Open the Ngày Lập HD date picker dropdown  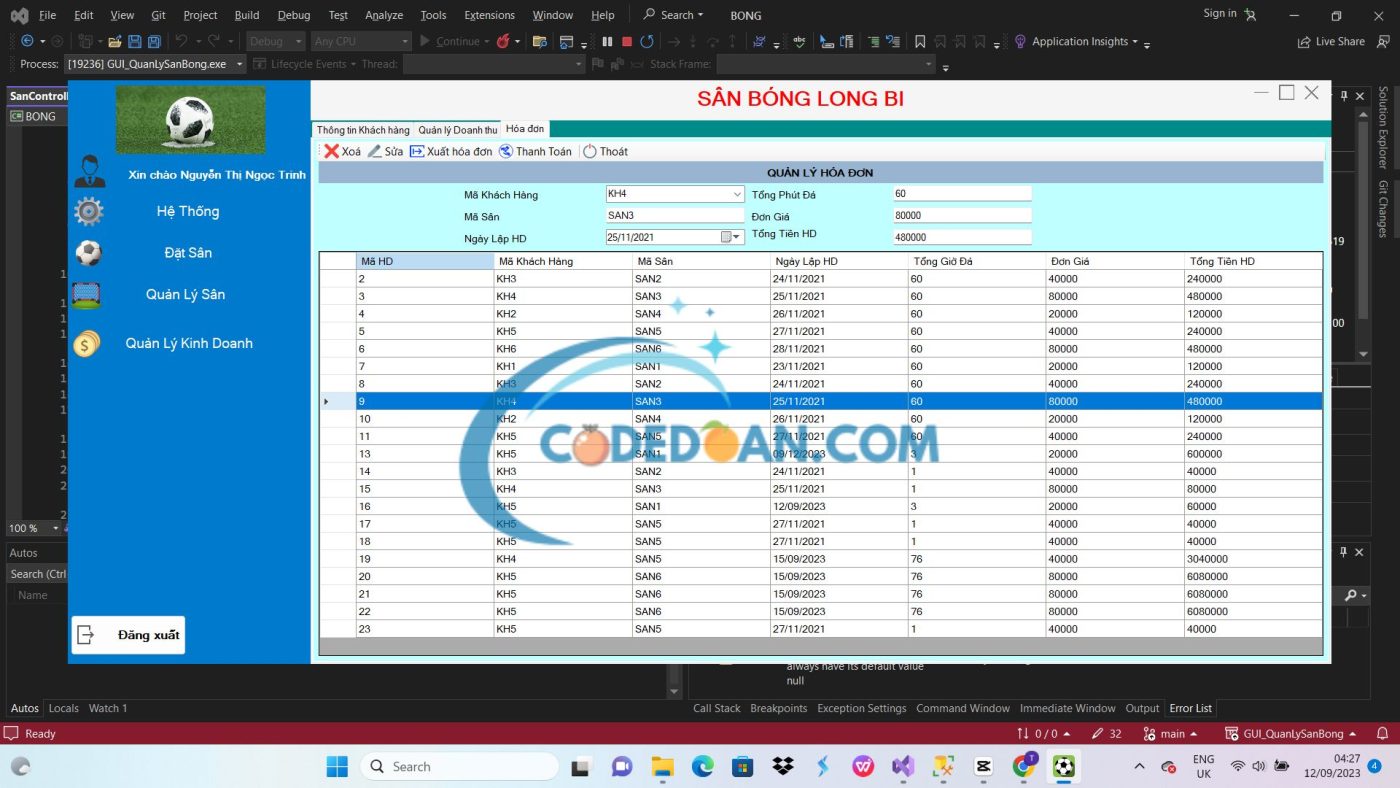737,237
